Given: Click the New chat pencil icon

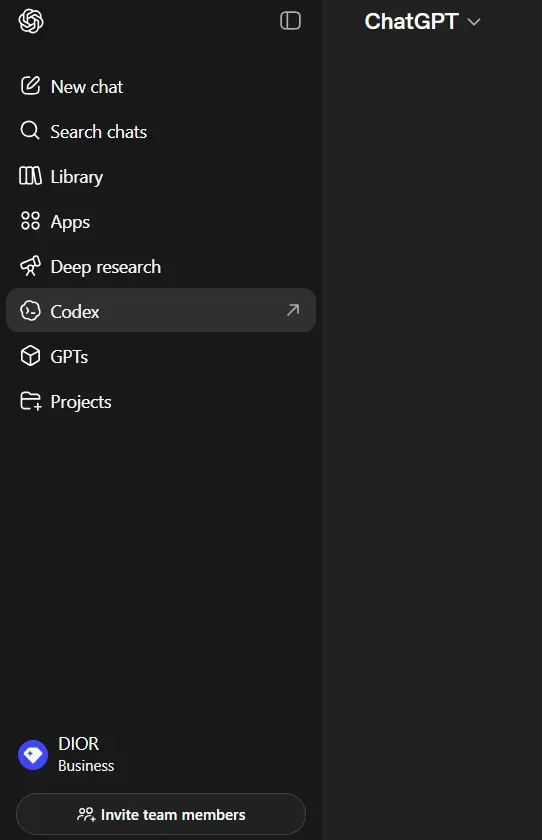Looking at the screenshot, I should [x=30, y=86].
